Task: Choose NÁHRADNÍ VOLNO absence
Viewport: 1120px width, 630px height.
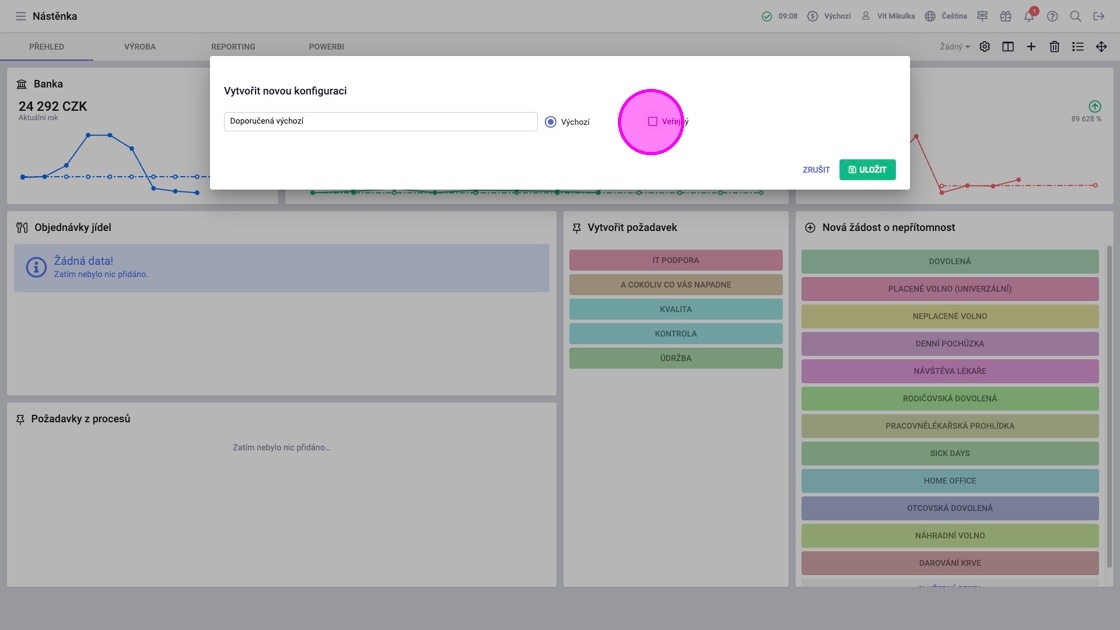Action: click(950, 535)
